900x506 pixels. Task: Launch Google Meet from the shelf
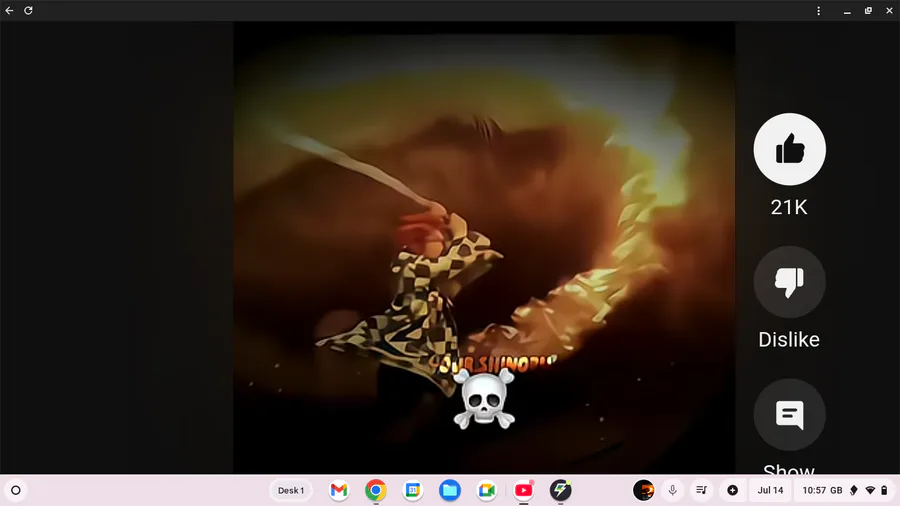click(x=486, y=490)
